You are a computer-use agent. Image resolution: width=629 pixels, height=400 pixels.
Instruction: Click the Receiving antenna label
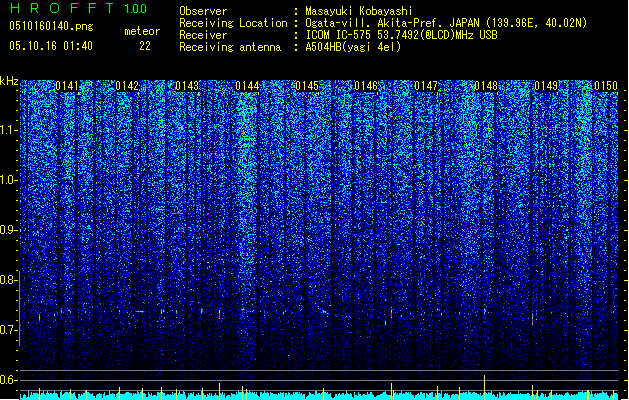(230, 47)
